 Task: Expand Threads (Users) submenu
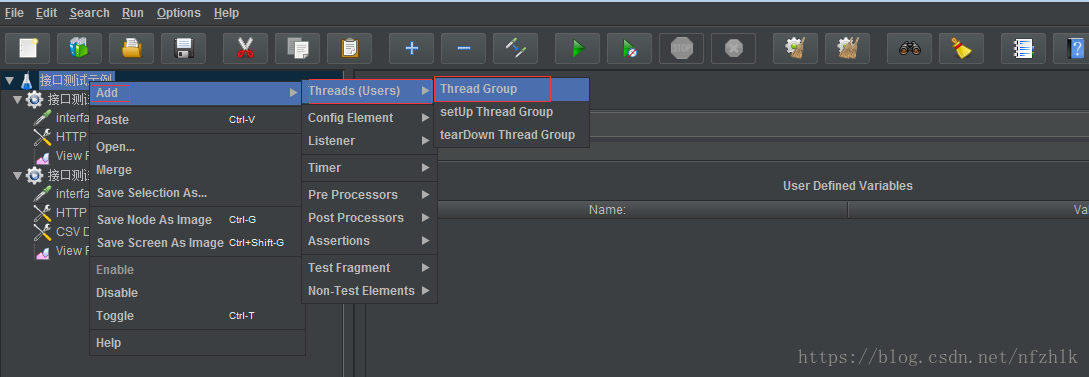coord(369,91)
